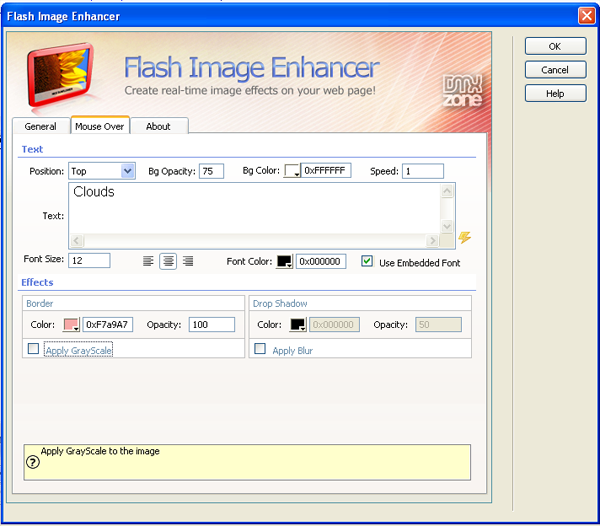
Task: Click the Drop Shadow Opacity field
Action: pyautogui.click(x=439, y=325)
